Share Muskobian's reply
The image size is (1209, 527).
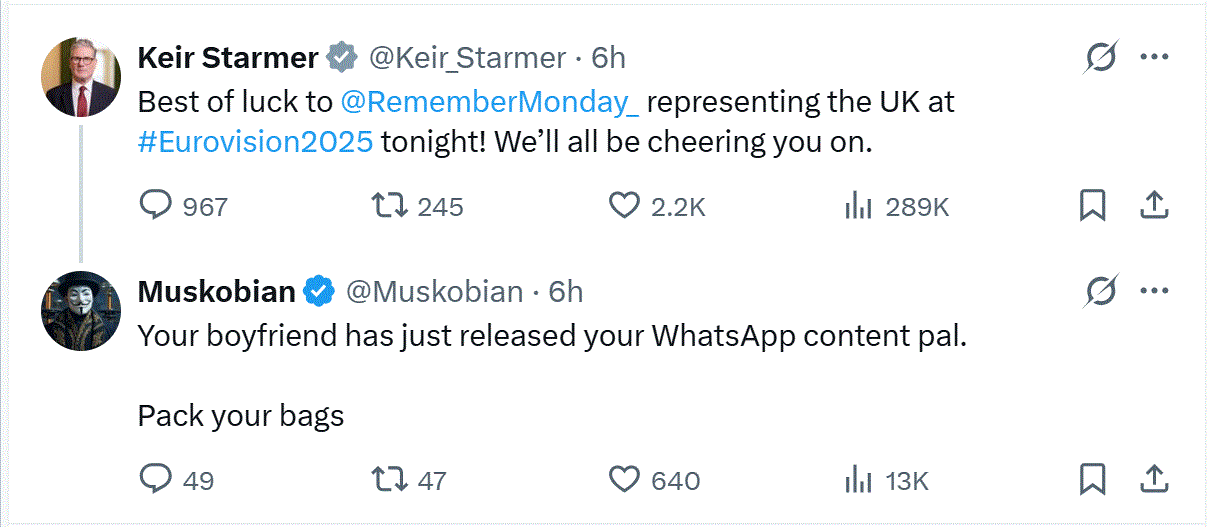click(x=1154, y=480)
